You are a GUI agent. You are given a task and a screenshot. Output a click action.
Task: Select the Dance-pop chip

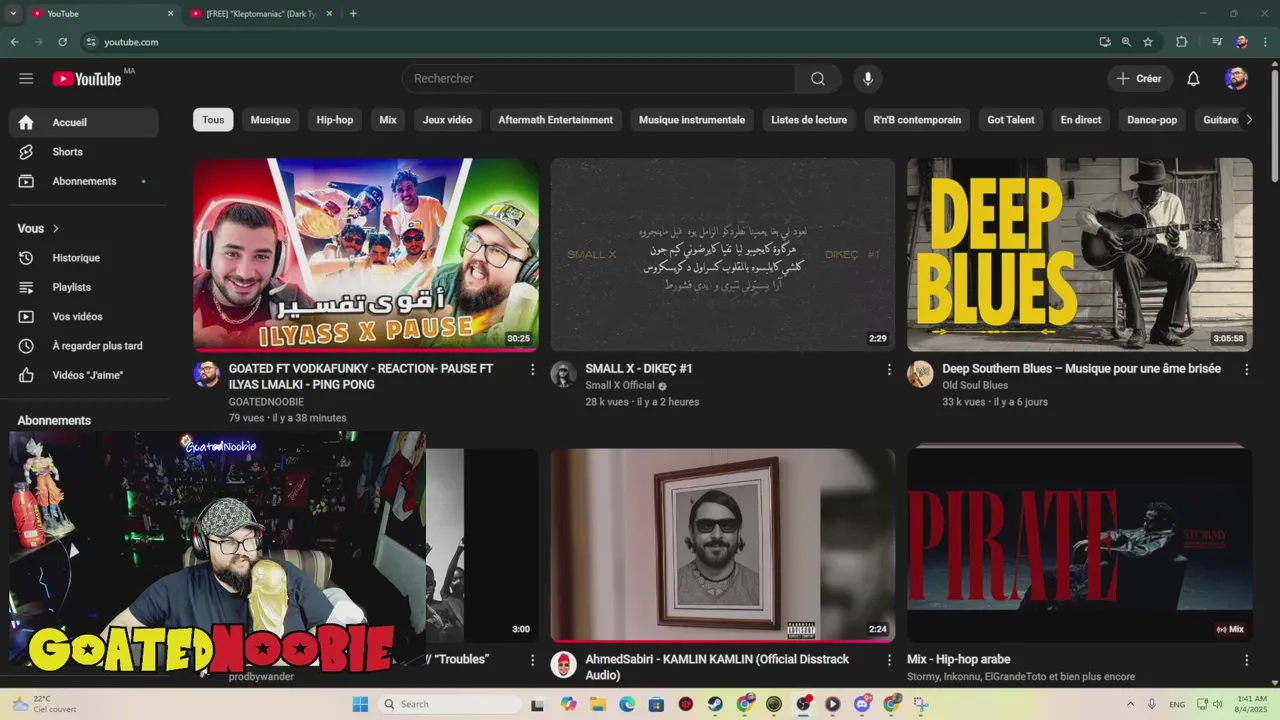[1152, 120]
